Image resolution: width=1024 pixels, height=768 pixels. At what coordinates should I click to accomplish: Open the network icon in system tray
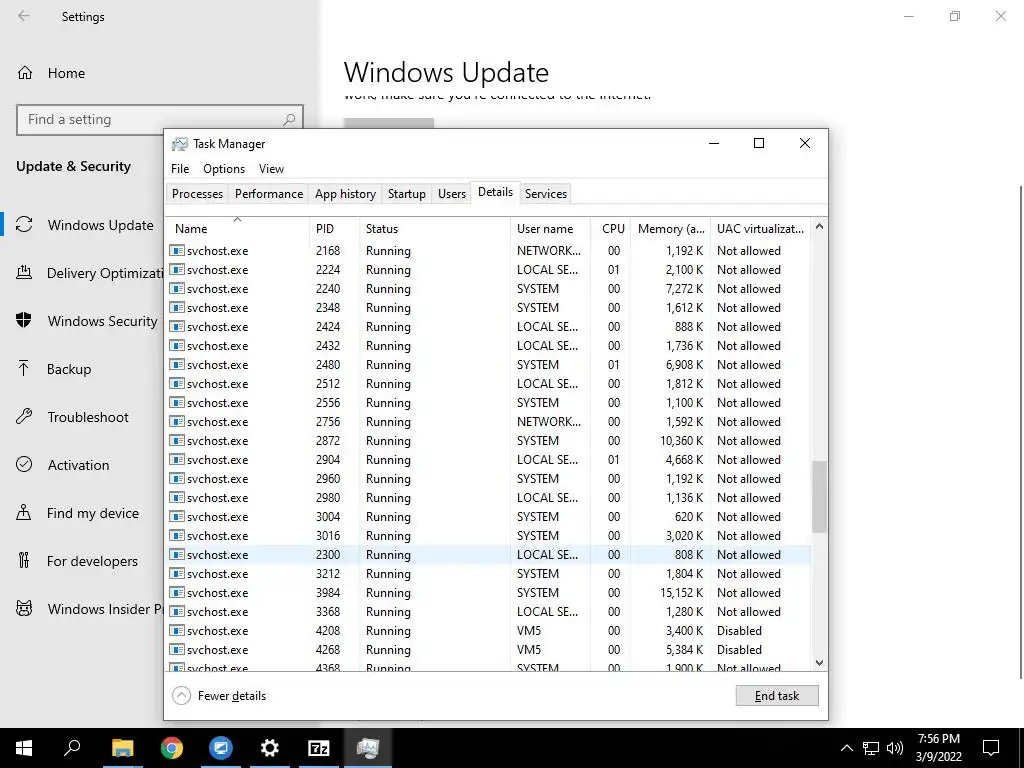(x=871, y=748)
